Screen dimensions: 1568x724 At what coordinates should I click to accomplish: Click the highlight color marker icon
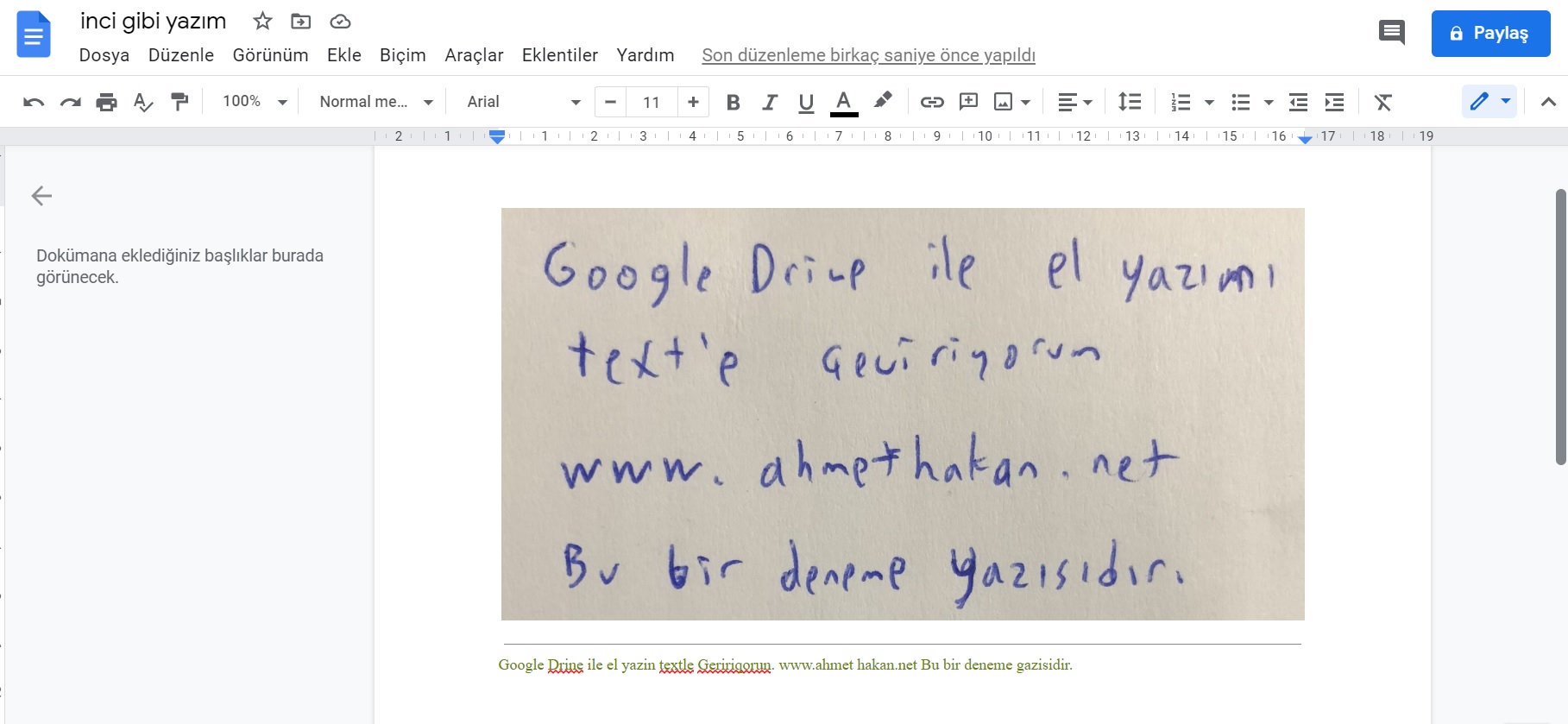[x=882, y=100]
